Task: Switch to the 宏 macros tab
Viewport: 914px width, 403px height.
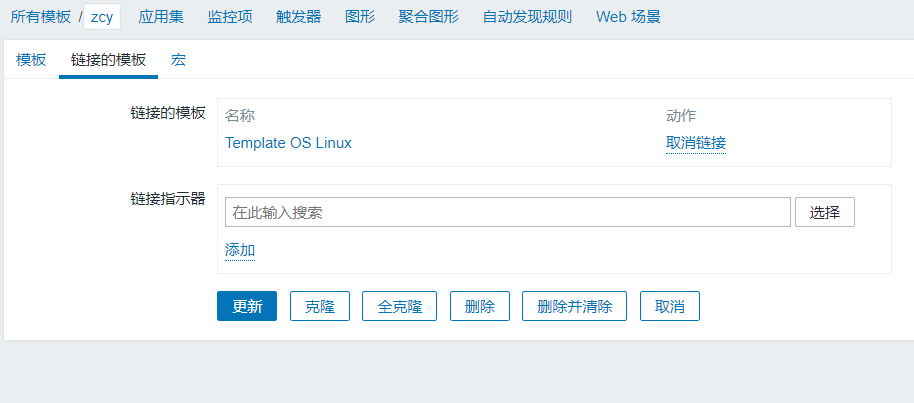Action: point(178,59)
